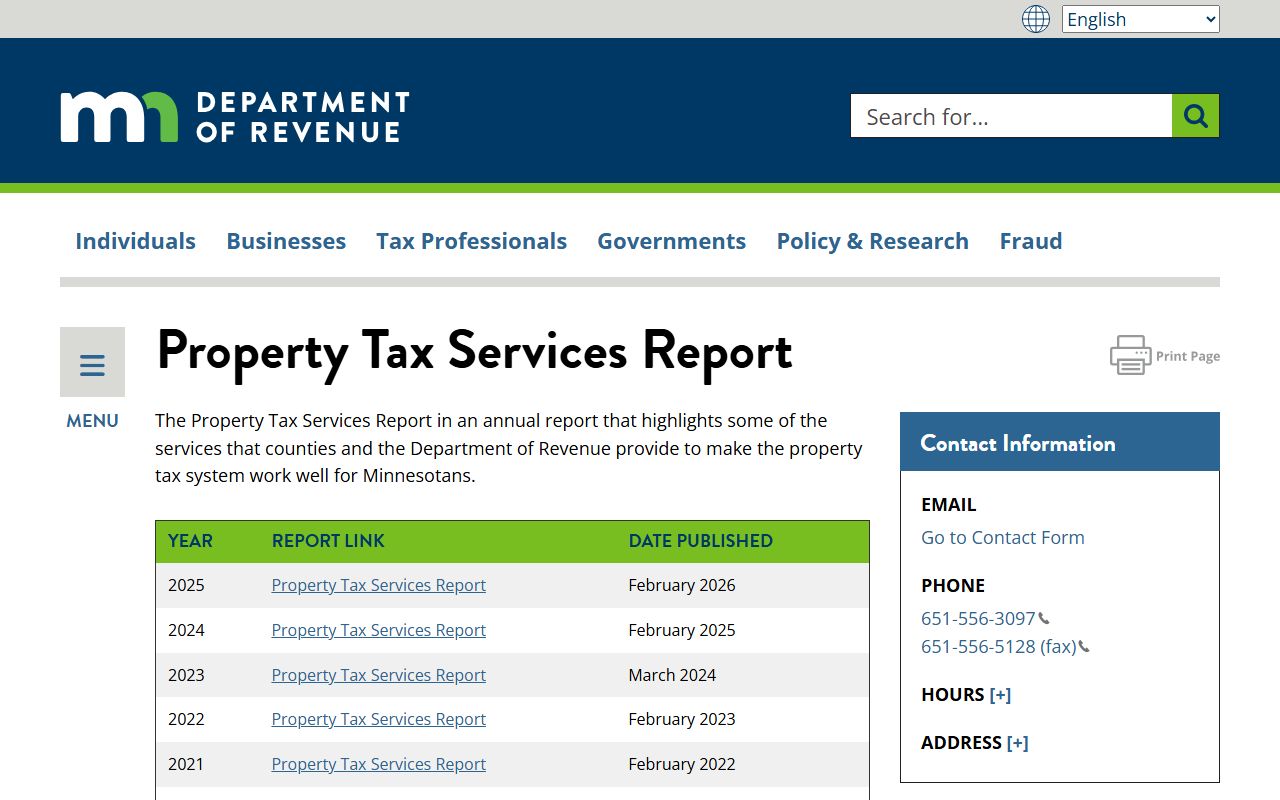Image resolution: width=1280 pixels, height=800 pixels.
Task: Open the 2023 Property Tax Services Report
Action: (378, 675)
